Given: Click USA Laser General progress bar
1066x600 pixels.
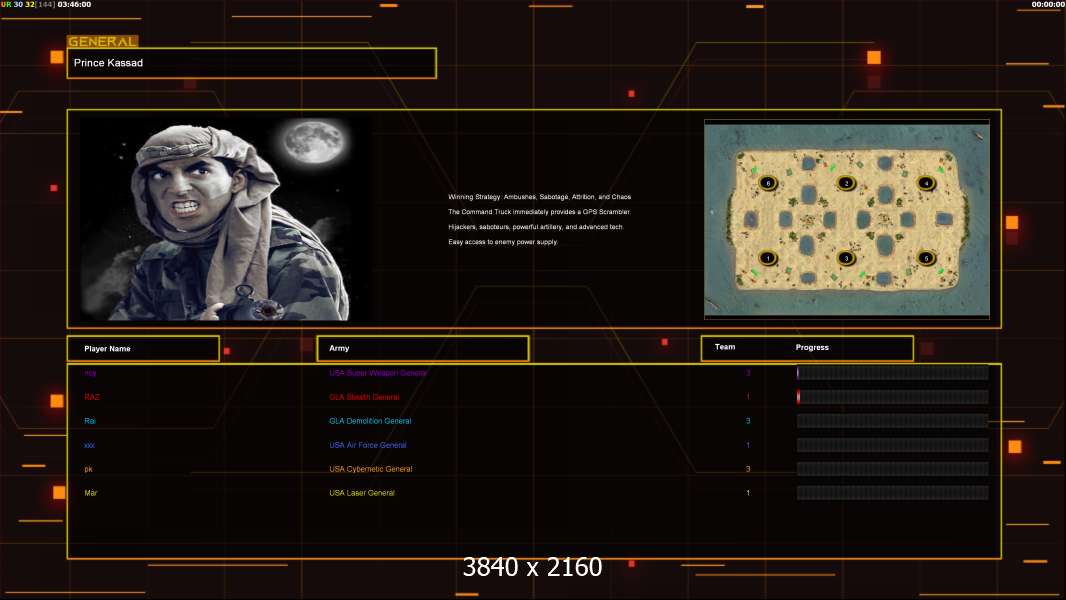Looking at the screenshot, I should [x=893, y=493].
